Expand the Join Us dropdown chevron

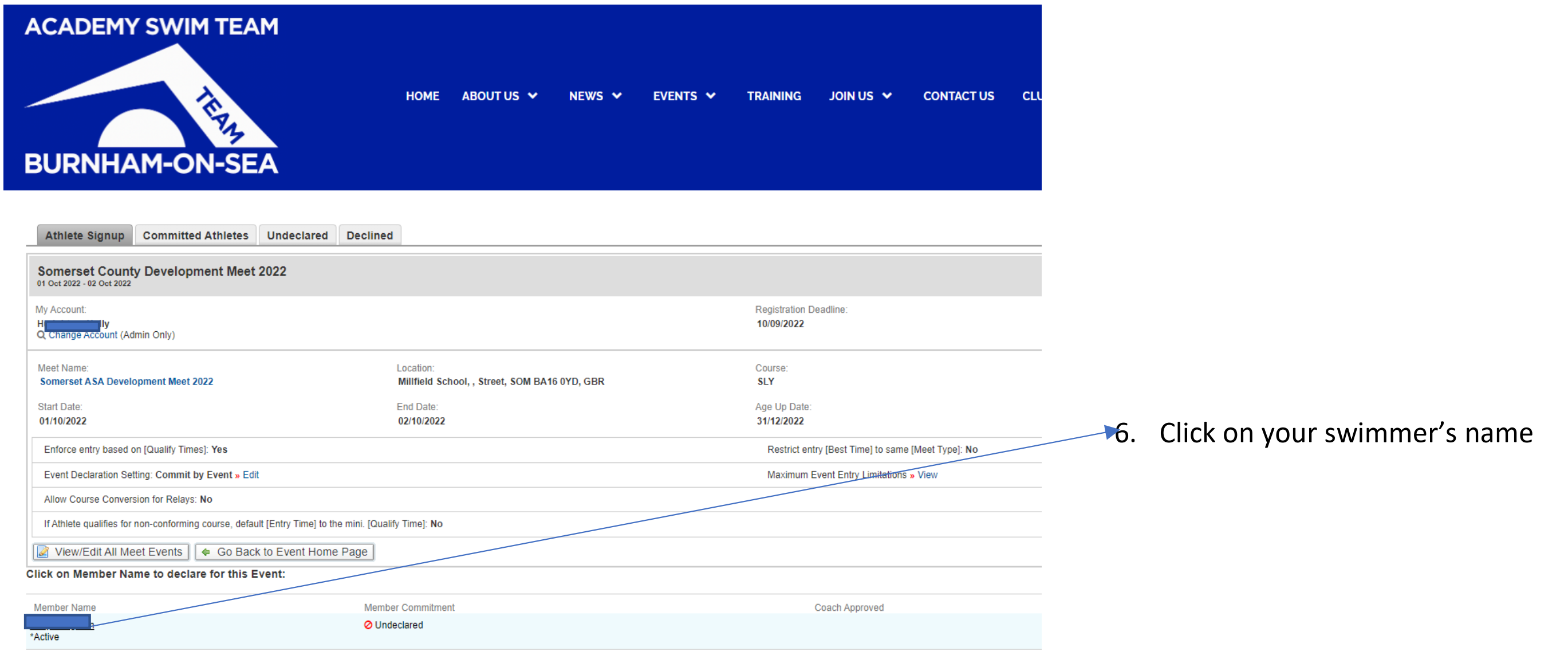pyautogui.click(x=888, y=96)
